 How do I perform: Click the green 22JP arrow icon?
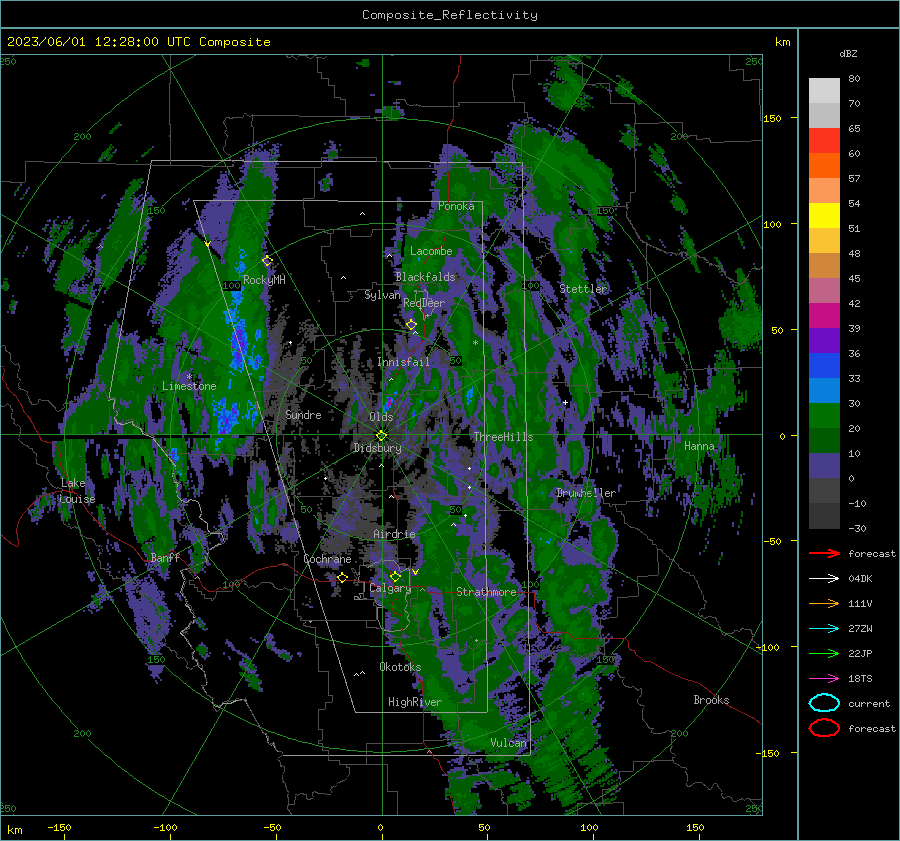pos(824,653)
